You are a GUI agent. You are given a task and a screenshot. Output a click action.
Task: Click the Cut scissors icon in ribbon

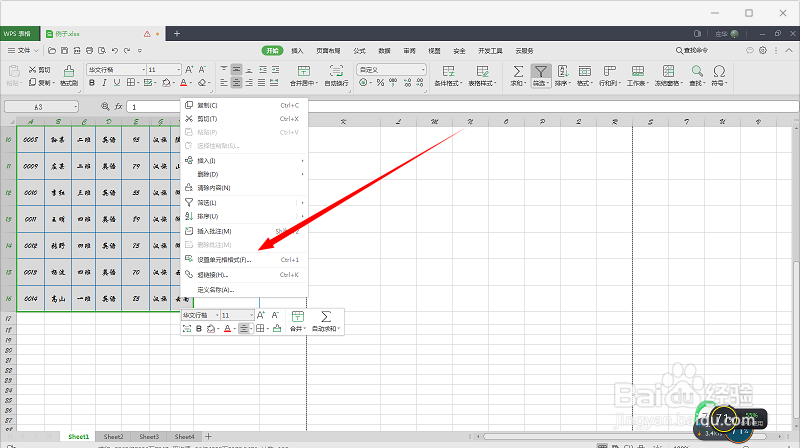(x=33, y=70)
